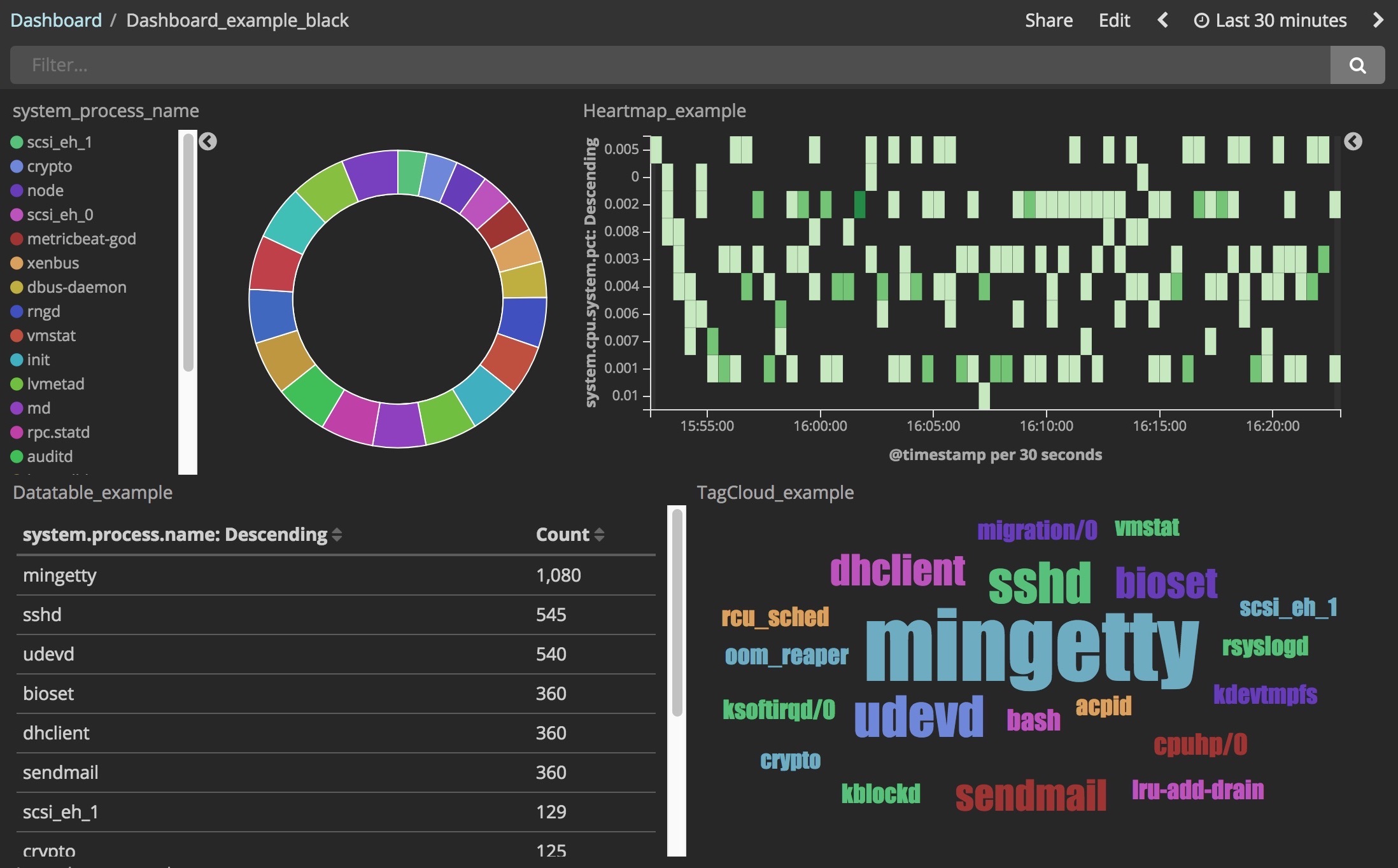The height and width of the screenshot is (868, 1398).
Task: Click oom_reaper tag in tag cloud
Action: point(786,655)
